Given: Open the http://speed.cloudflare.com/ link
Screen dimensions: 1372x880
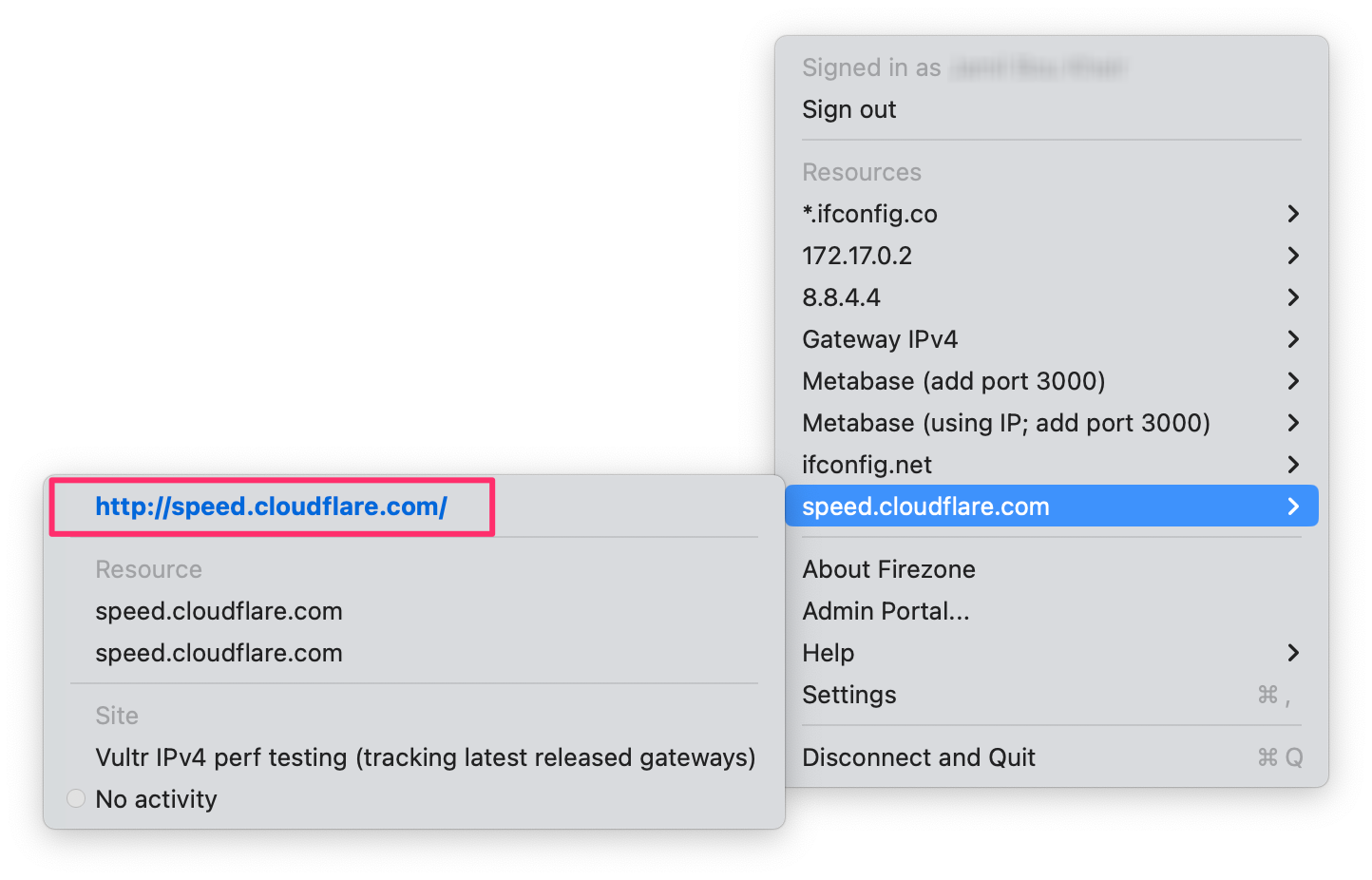Looking at the screenshot, I should (271, 507).
